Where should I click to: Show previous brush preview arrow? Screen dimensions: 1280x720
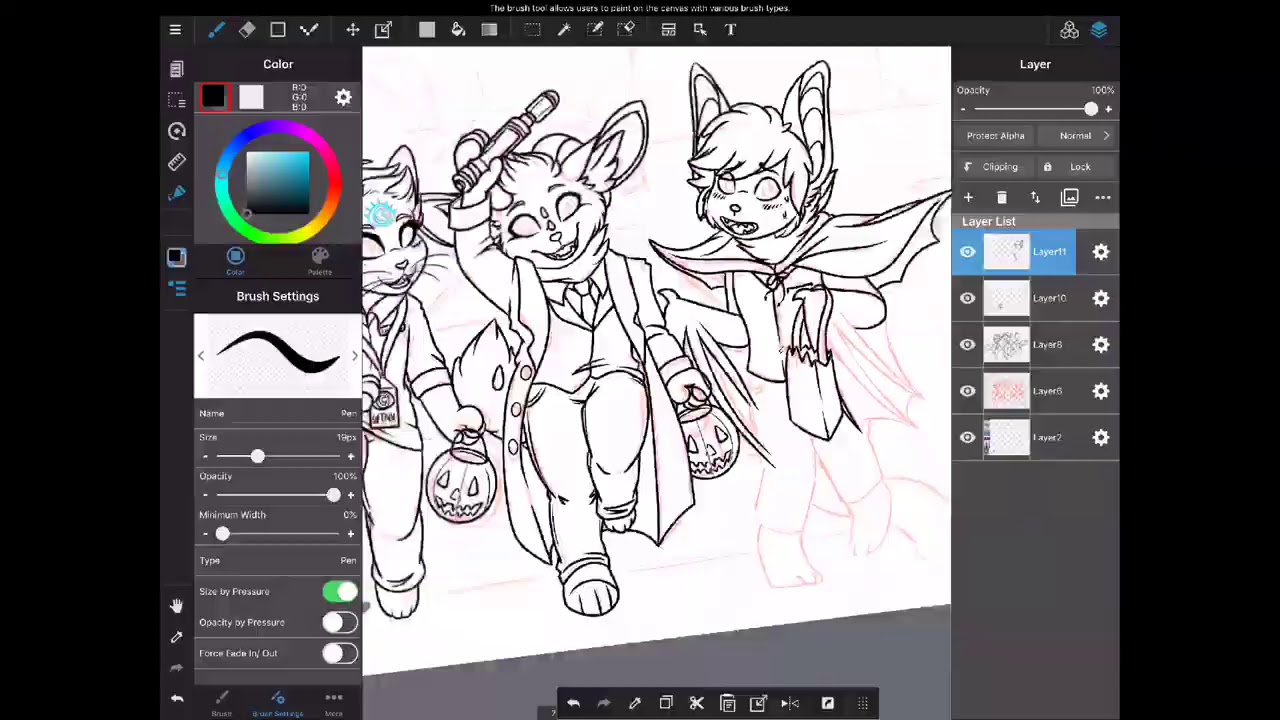click(200, 356)
